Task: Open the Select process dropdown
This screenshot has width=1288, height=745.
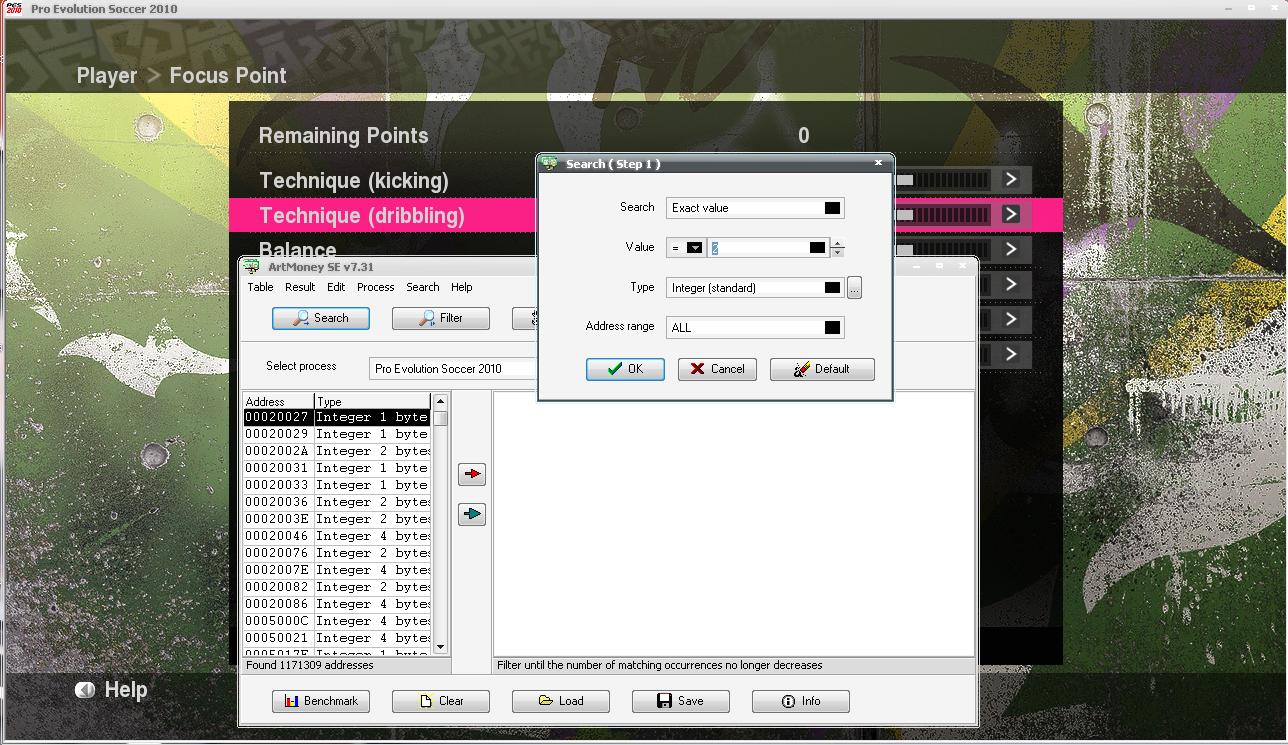Action: 452,368
